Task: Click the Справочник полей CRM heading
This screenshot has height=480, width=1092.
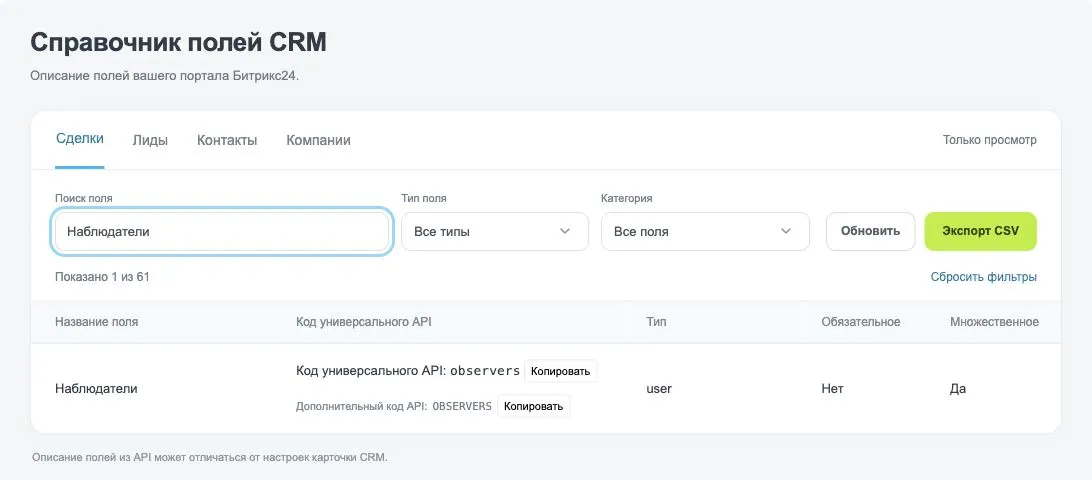Action: [x=178, y=42]
